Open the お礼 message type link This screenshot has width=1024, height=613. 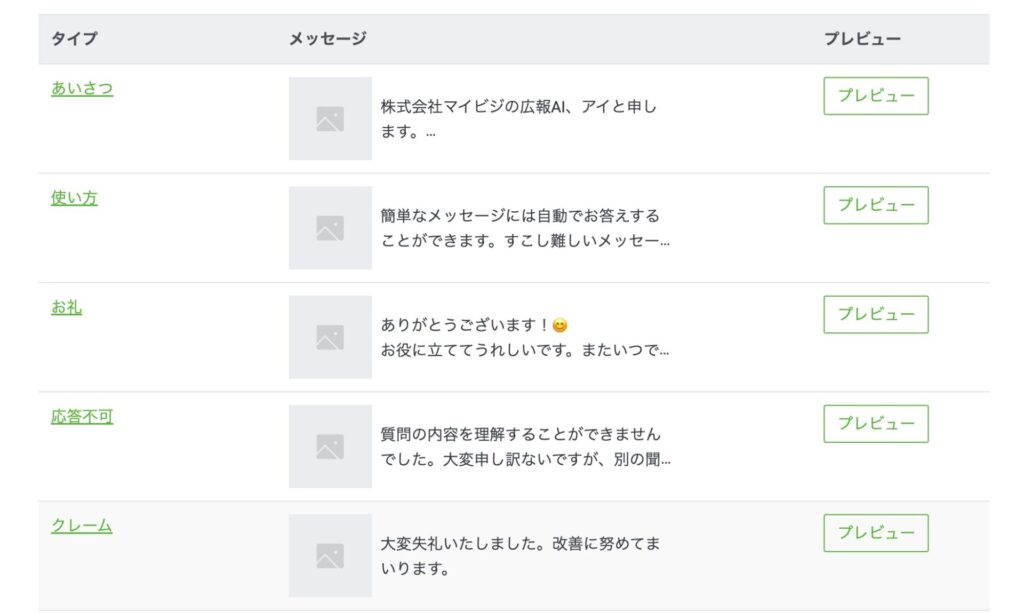pos(67,307)
